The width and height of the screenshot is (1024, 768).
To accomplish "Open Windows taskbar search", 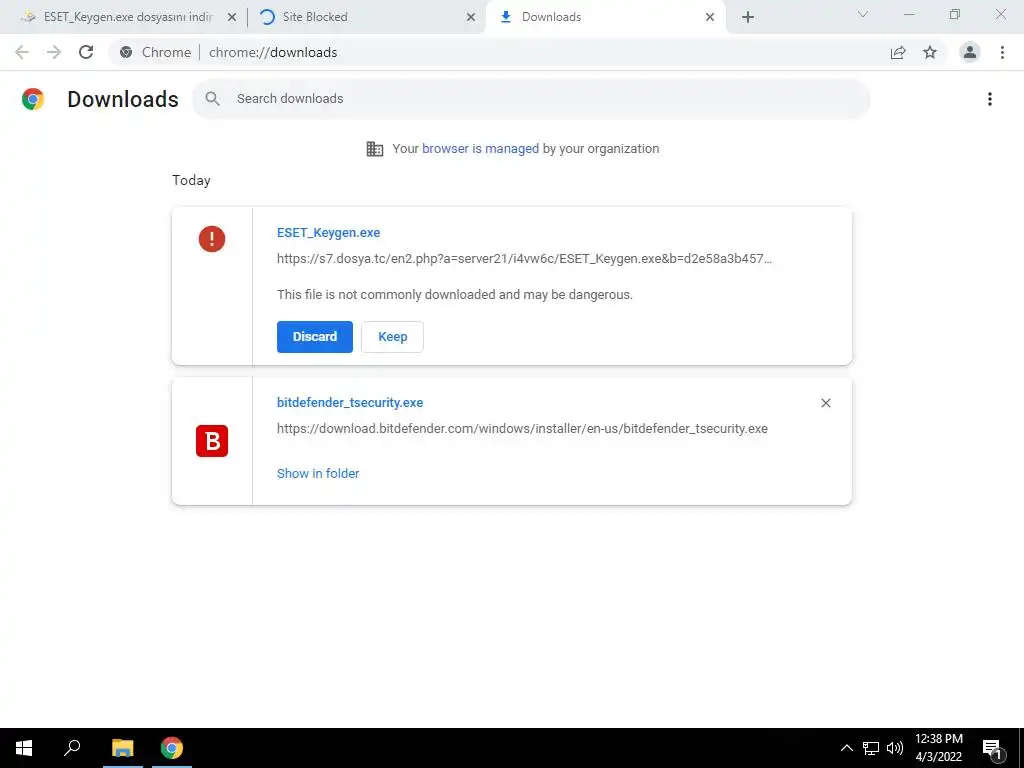I will click(72, 748).
